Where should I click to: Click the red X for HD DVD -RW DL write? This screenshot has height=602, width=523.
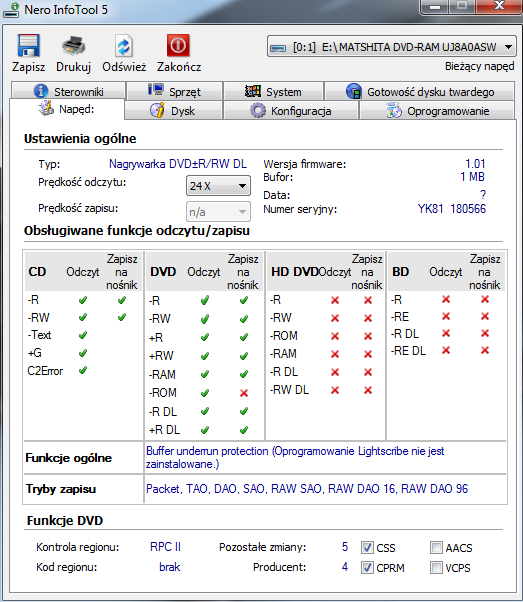pyautogui.click(x=368, y=390)
